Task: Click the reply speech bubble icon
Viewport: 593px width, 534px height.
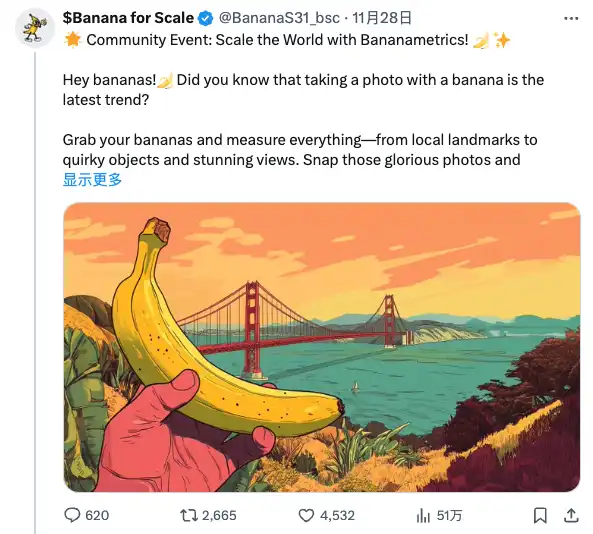Action: point(72,515)
